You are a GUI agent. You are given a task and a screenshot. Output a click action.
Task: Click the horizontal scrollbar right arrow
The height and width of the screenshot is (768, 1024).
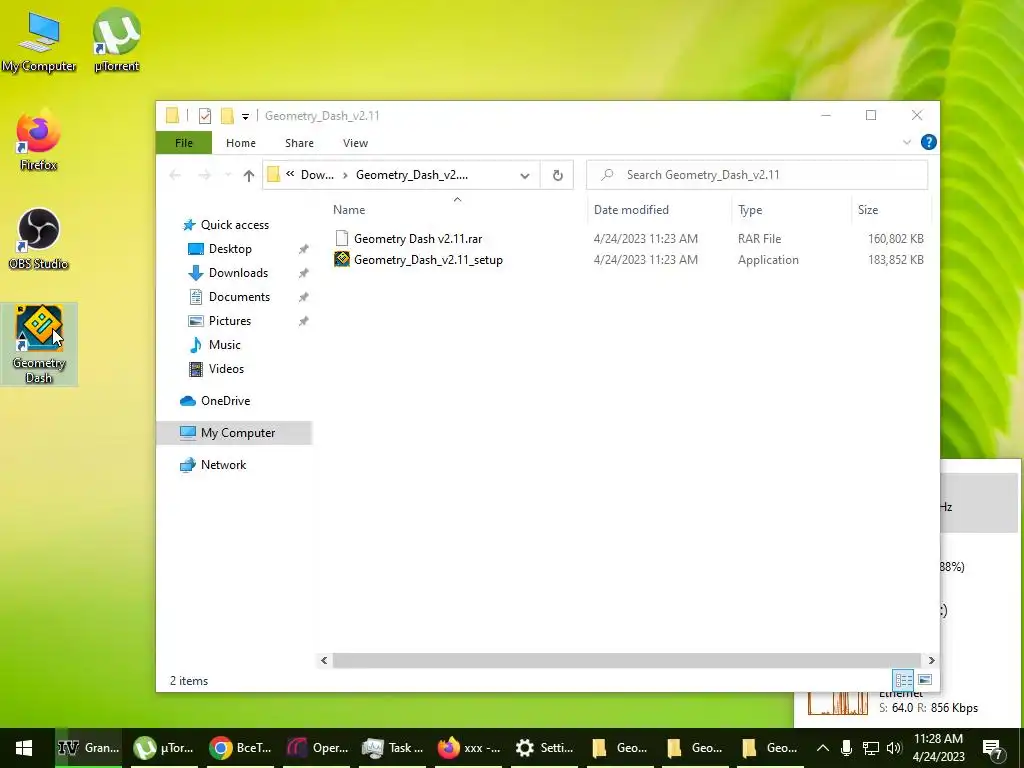tap(931, 660)
